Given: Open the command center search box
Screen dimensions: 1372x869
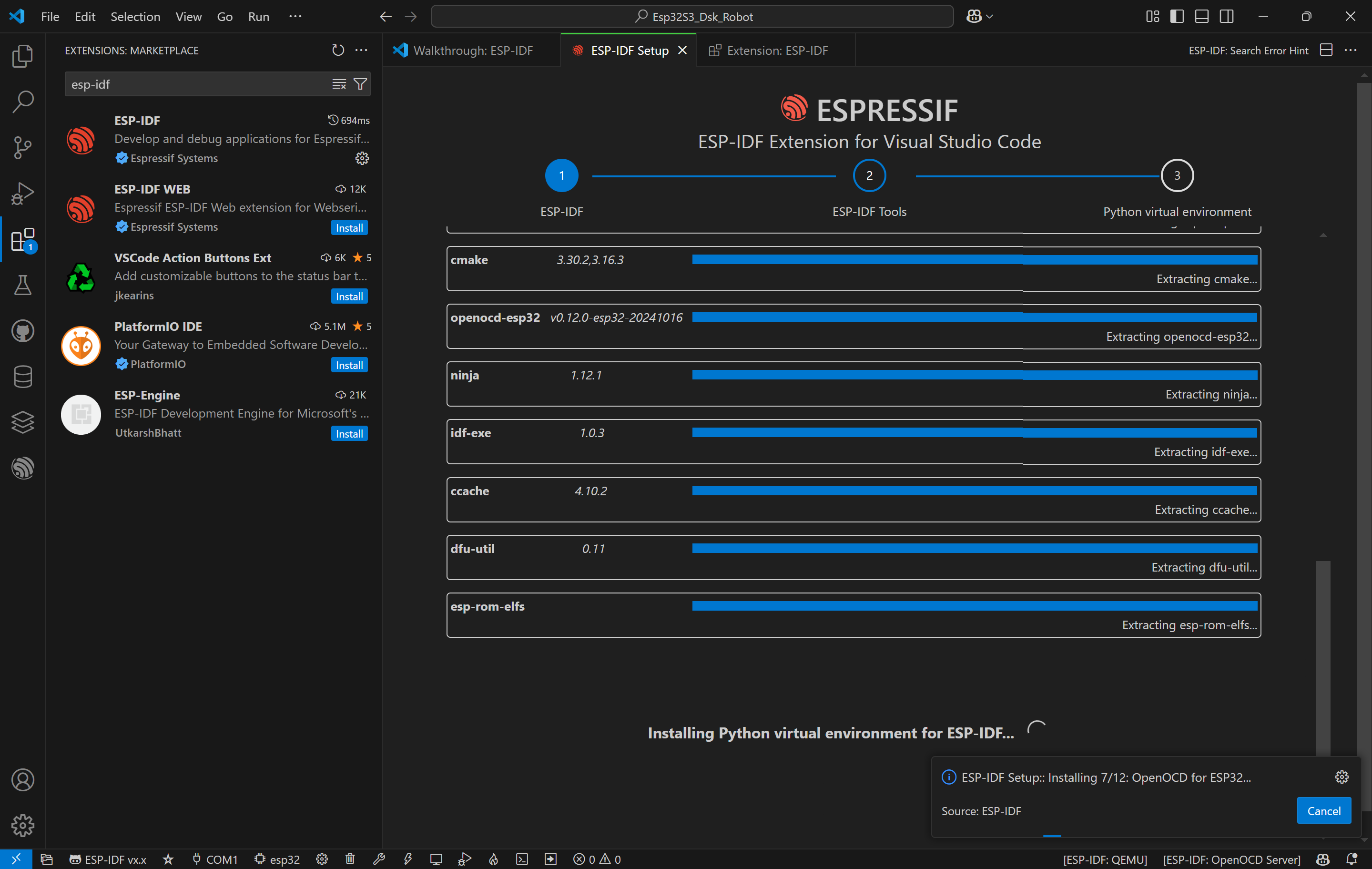Looking at the screenshot, I should pyautogui.click(x=692, y=17).
